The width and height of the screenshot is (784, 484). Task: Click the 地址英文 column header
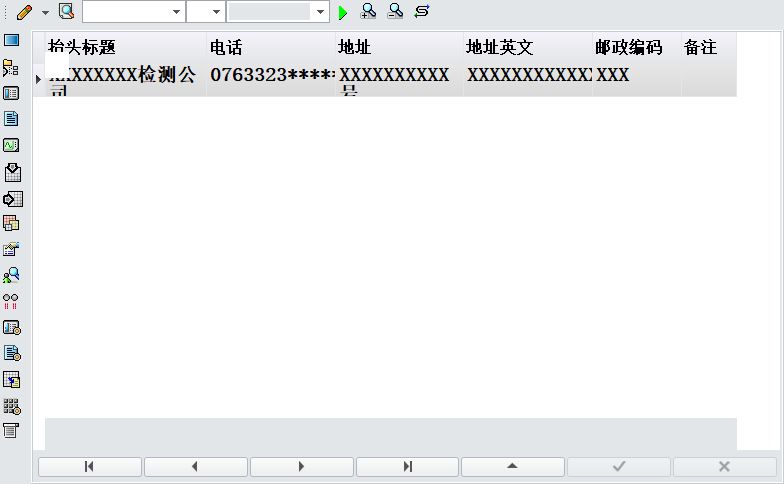pyautogui.click(x=528, y=47)
